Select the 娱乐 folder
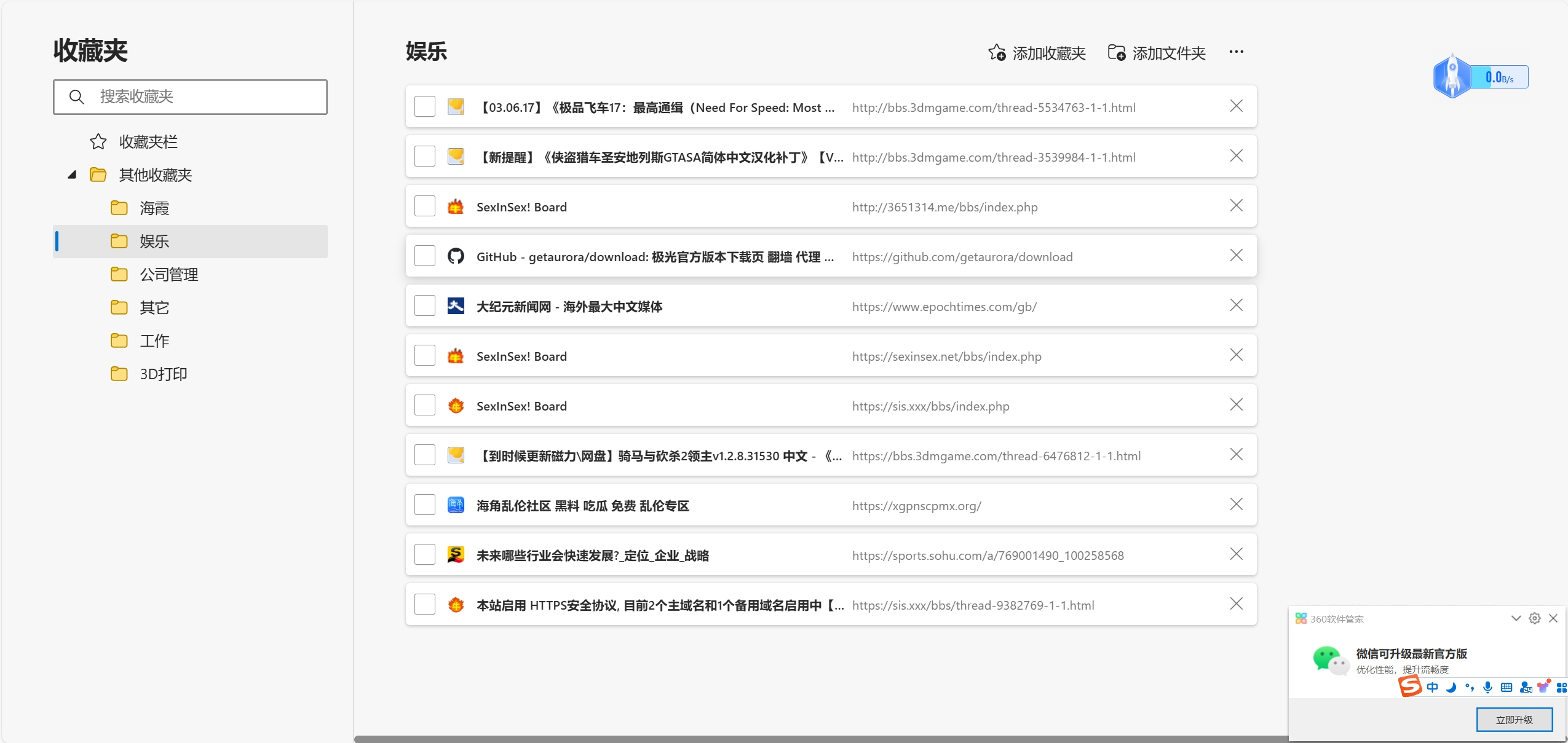The image size is (1568, 743). click(x=191, y=242)
